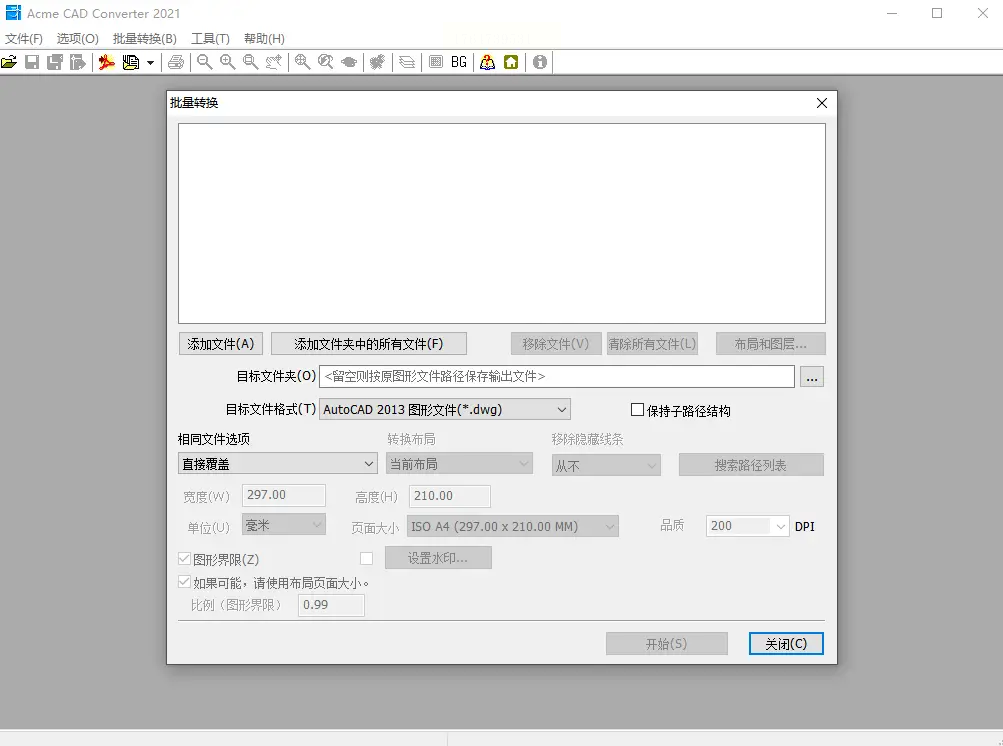This screenshot has width=1003, height=746.
Task: Click the Batch convert documents icon
Action: 130,62
